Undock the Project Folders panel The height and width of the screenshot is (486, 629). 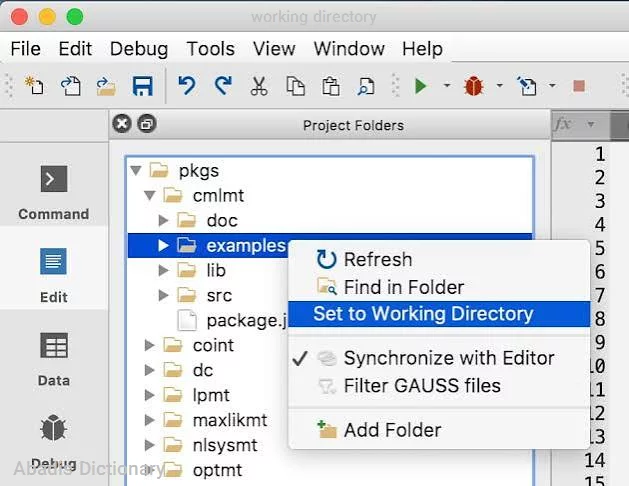coord(147,124)
